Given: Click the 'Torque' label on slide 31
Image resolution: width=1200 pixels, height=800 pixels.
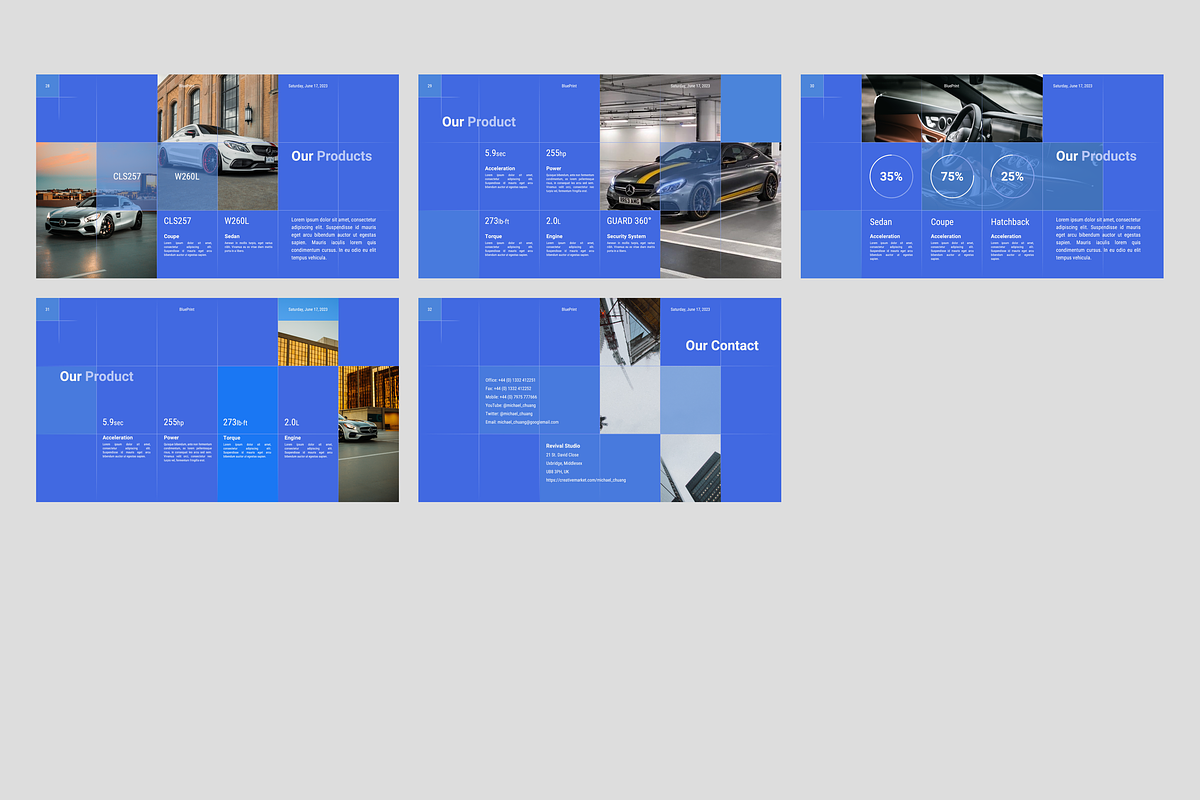Looking at the screenshot, I should tap(232, 438).
